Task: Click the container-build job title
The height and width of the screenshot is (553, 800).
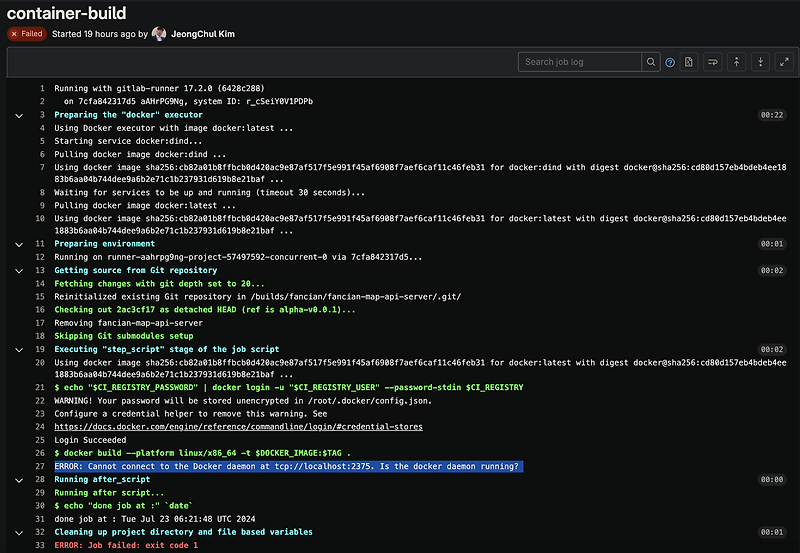Action: pyautogui.click(x=66, y=13)
